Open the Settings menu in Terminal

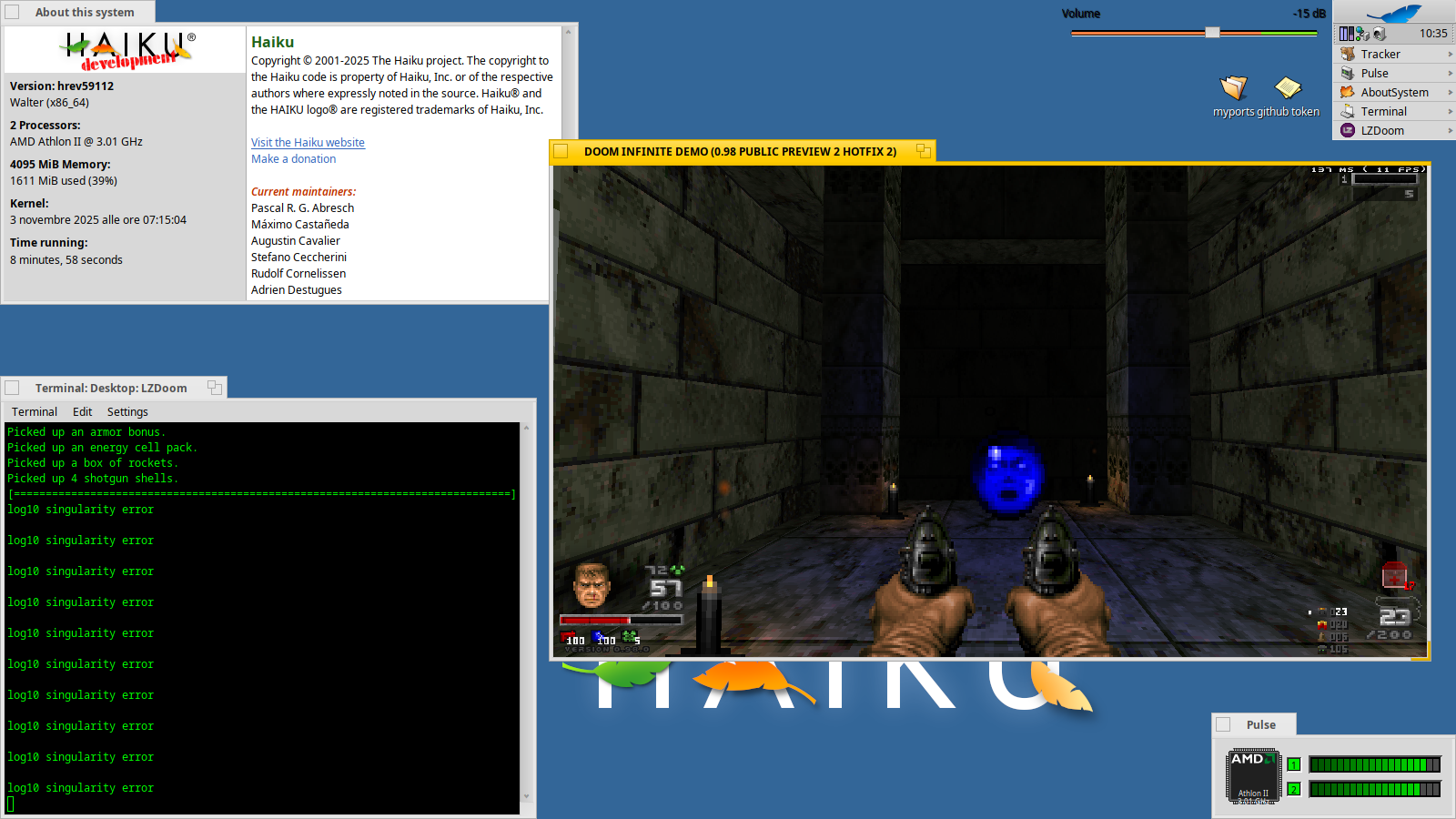click(x=127, y=412)
